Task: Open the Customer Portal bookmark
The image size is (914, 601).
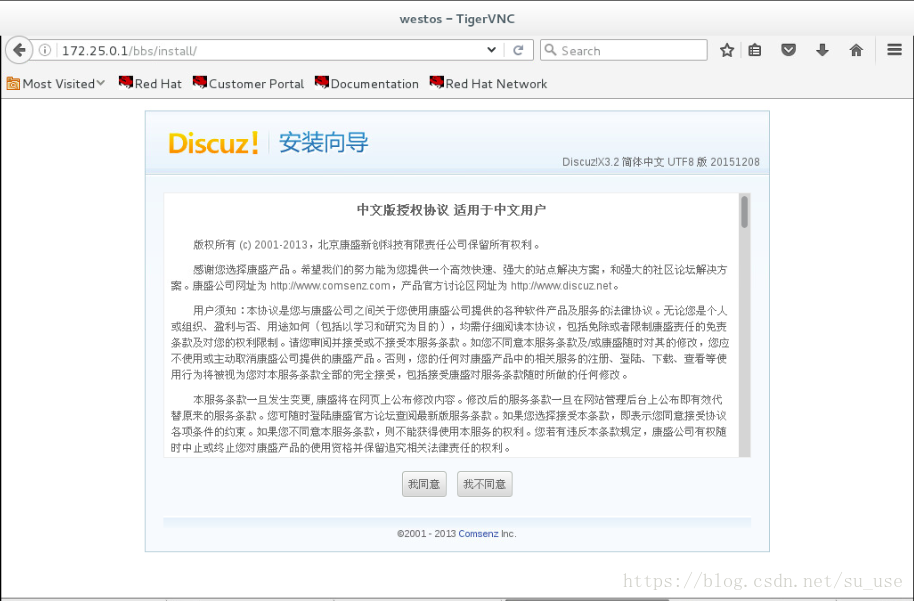Action: coord(248,83)
